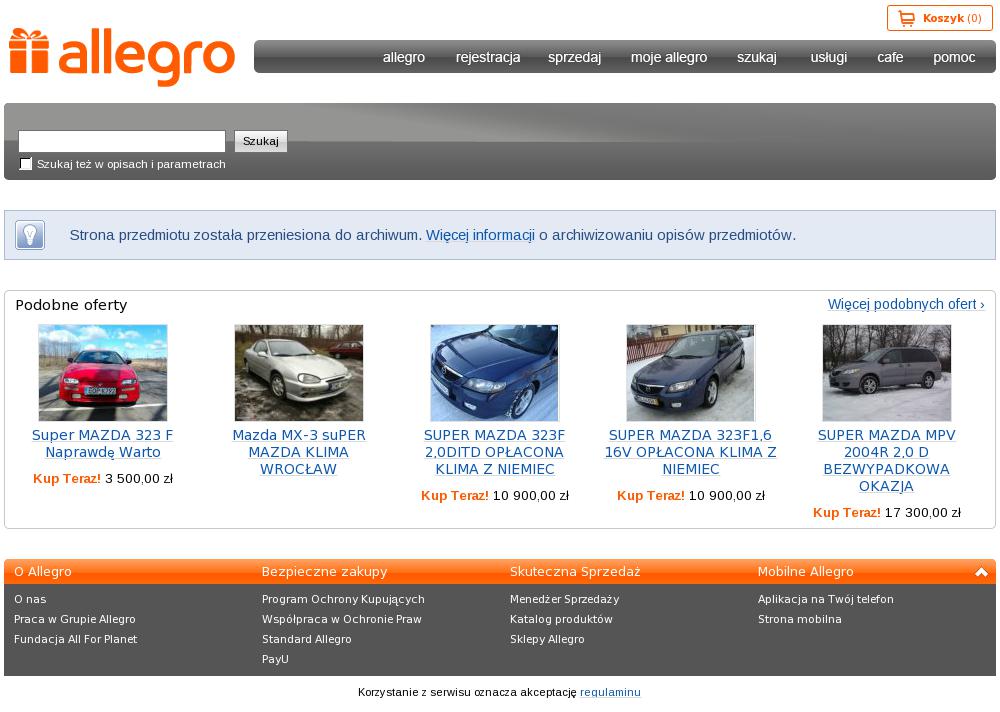Visit 'cafe' from the top navigation
This screenshot has width=1000, height=712.
click(x=890, y=57)
